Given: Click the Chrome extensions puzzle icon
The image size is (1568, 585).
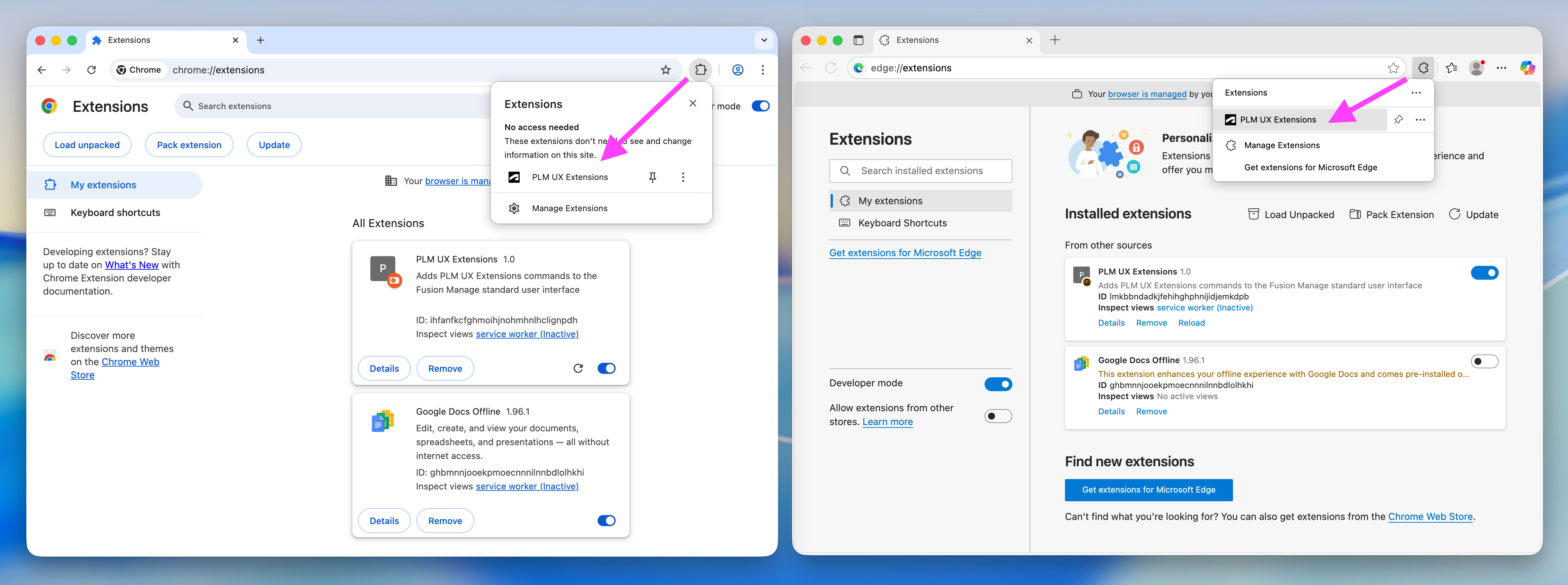Looking at the screenshot, I should (x=701, y=70).
